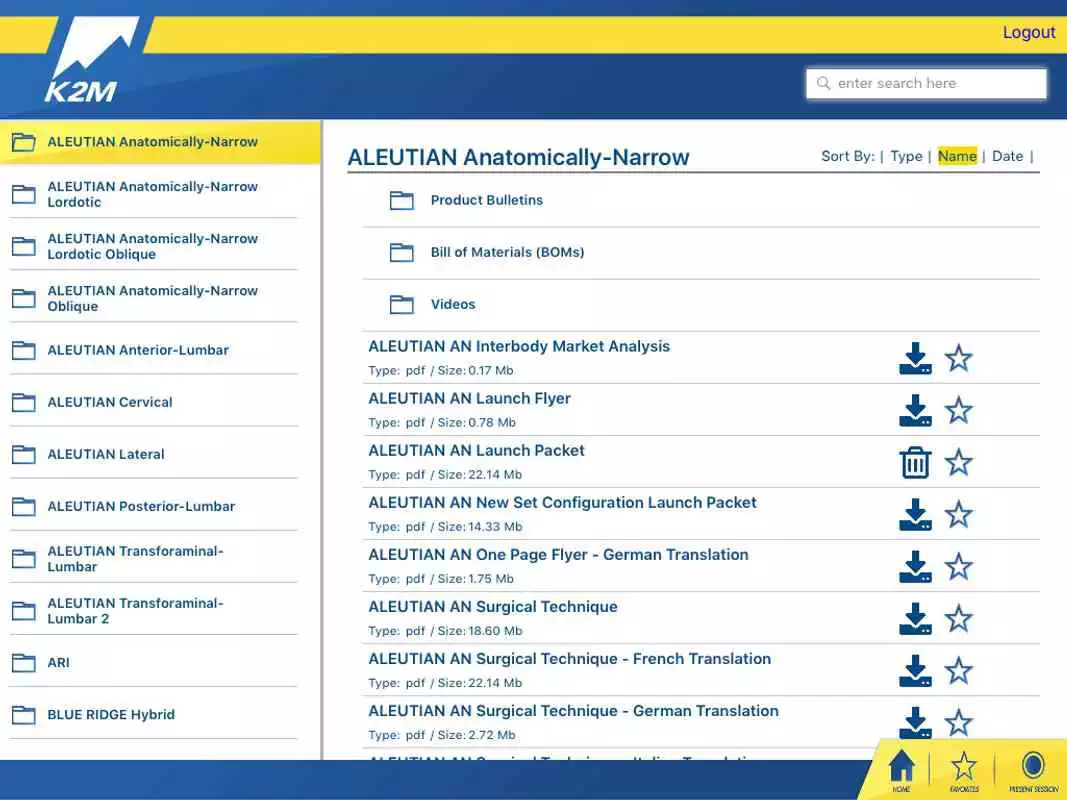
Task: Open ALEUTIAN AN Surgical Technique title
Action: tap(493, 607)
